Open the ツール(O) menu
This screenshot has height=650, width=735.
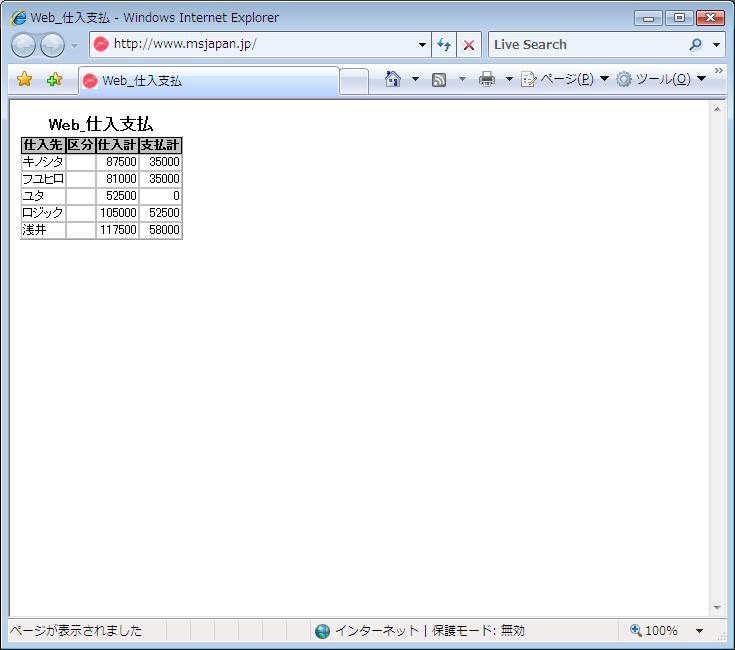tap(661, 79)
